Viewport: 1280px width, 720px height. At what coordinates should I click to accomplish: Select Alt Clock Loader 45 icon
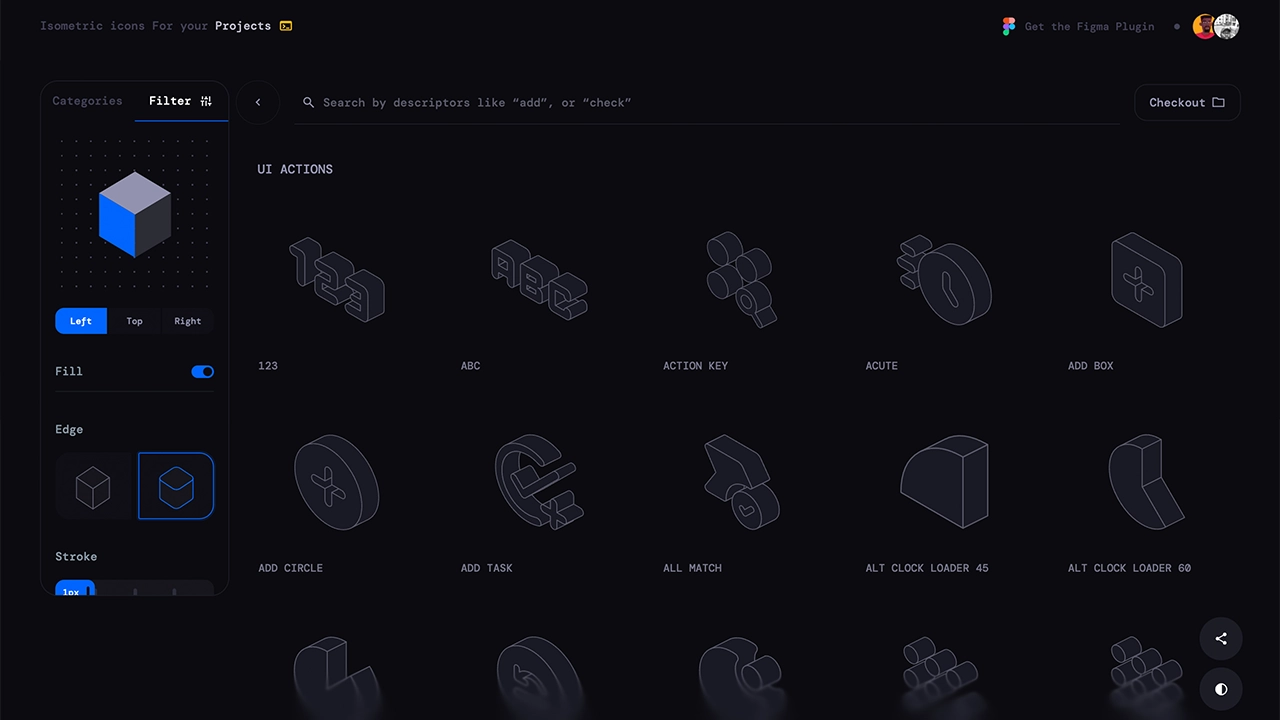(944, 482)
